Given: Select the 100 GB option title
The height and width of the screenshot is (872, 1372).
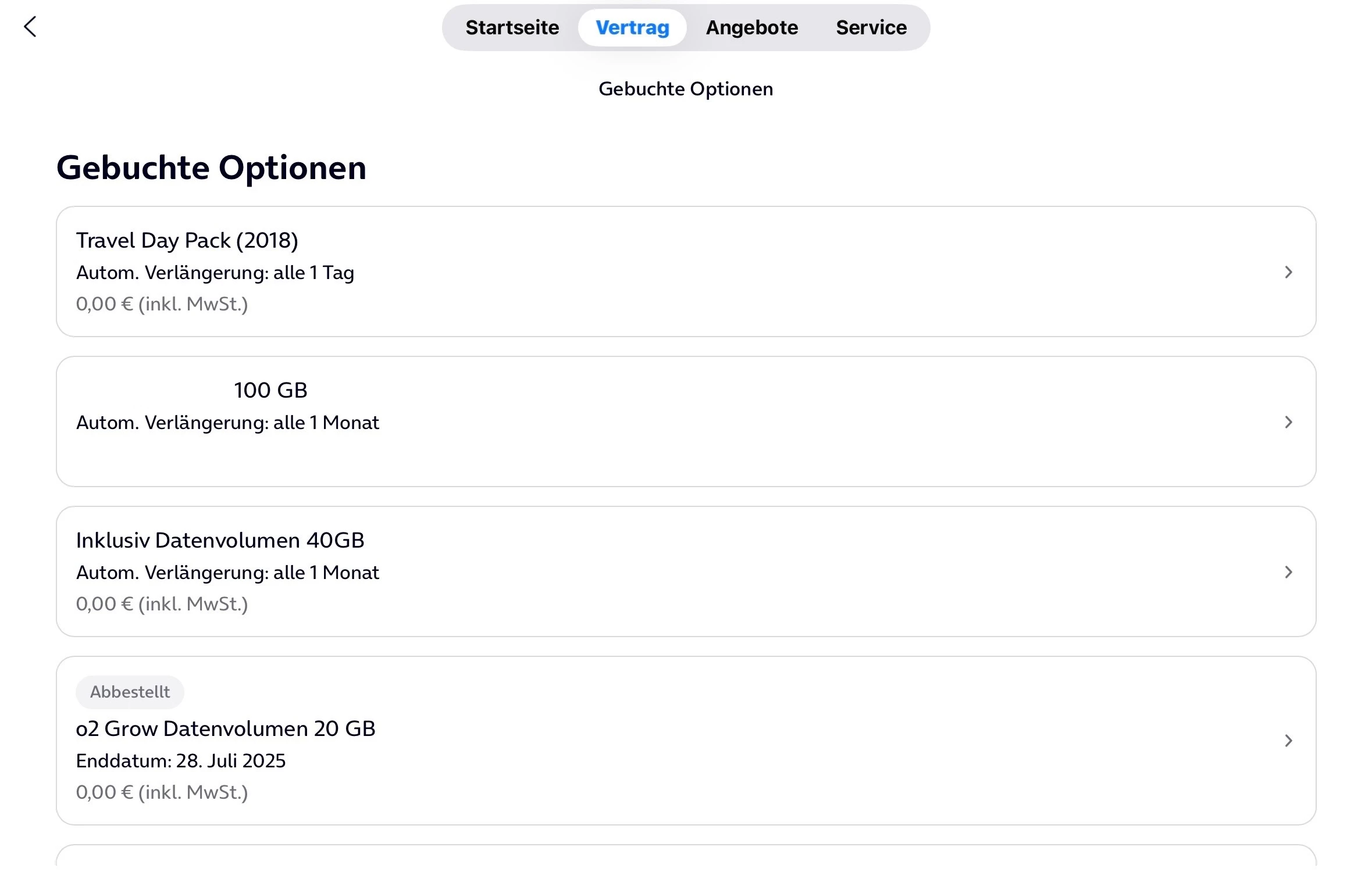Looking at the screenshot, I should tap(270, 390).
